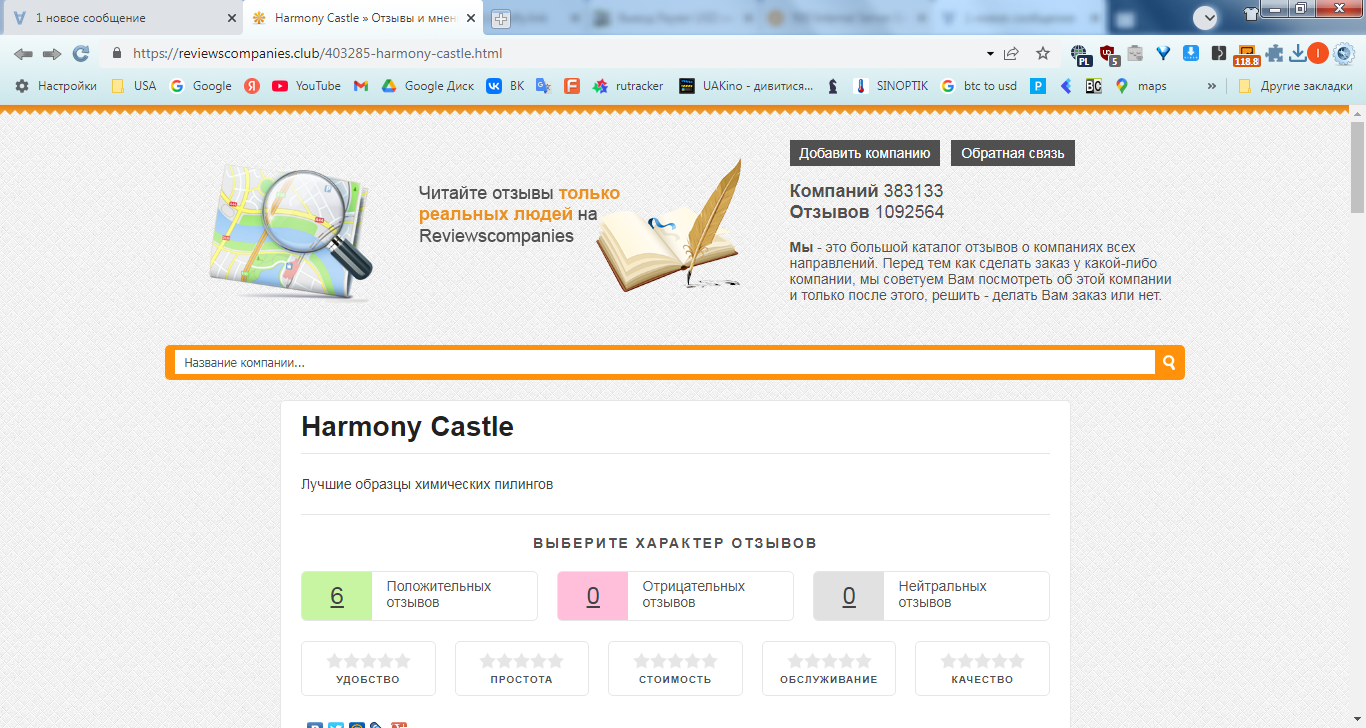Open the BC bookmark icon
This screenshot has height=728, width=1366.
point(1094,86)
